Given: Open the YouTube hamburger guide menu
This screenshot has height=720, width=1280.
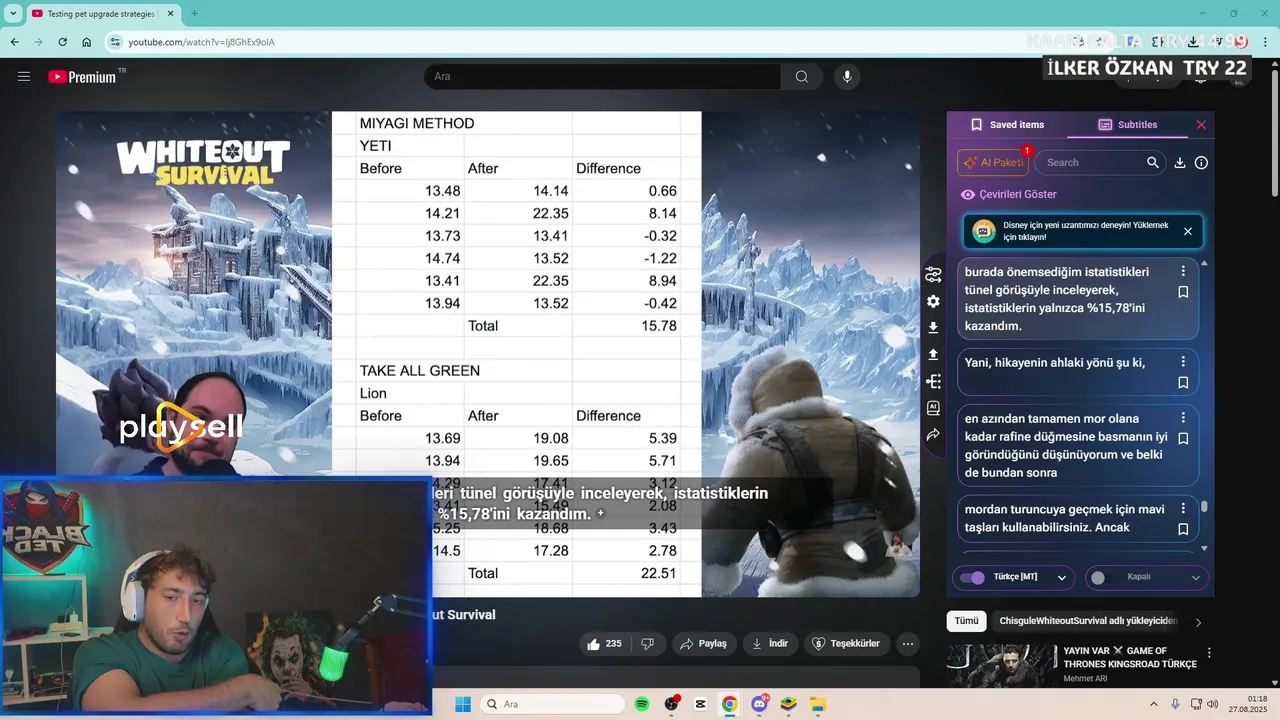Looking at the screenshot, I should pyautogui.click(x=24, y=76).
